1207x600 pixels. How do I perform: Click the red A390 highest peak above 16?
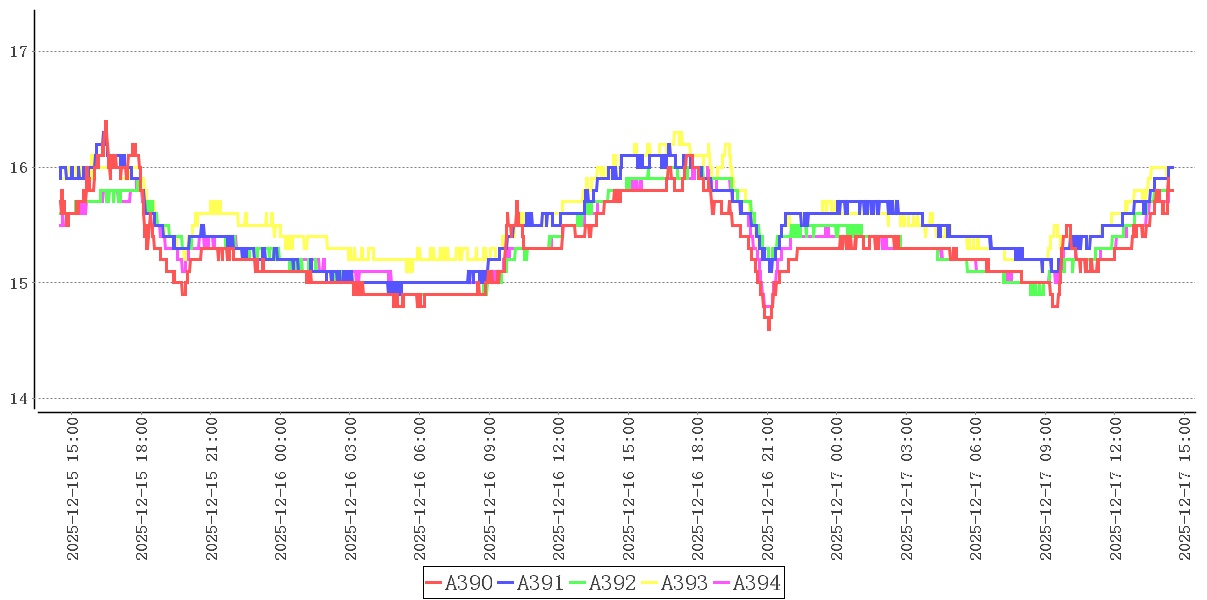[x=105, y=124]
